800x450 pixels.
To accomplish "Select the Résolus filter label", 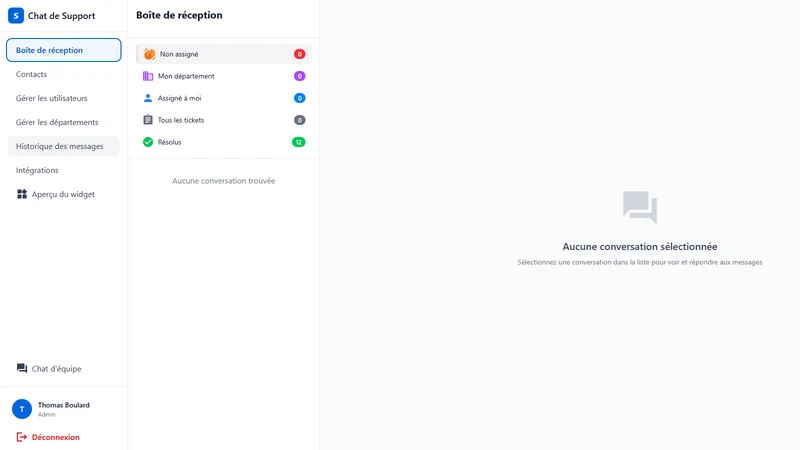I will coord(169,142).
